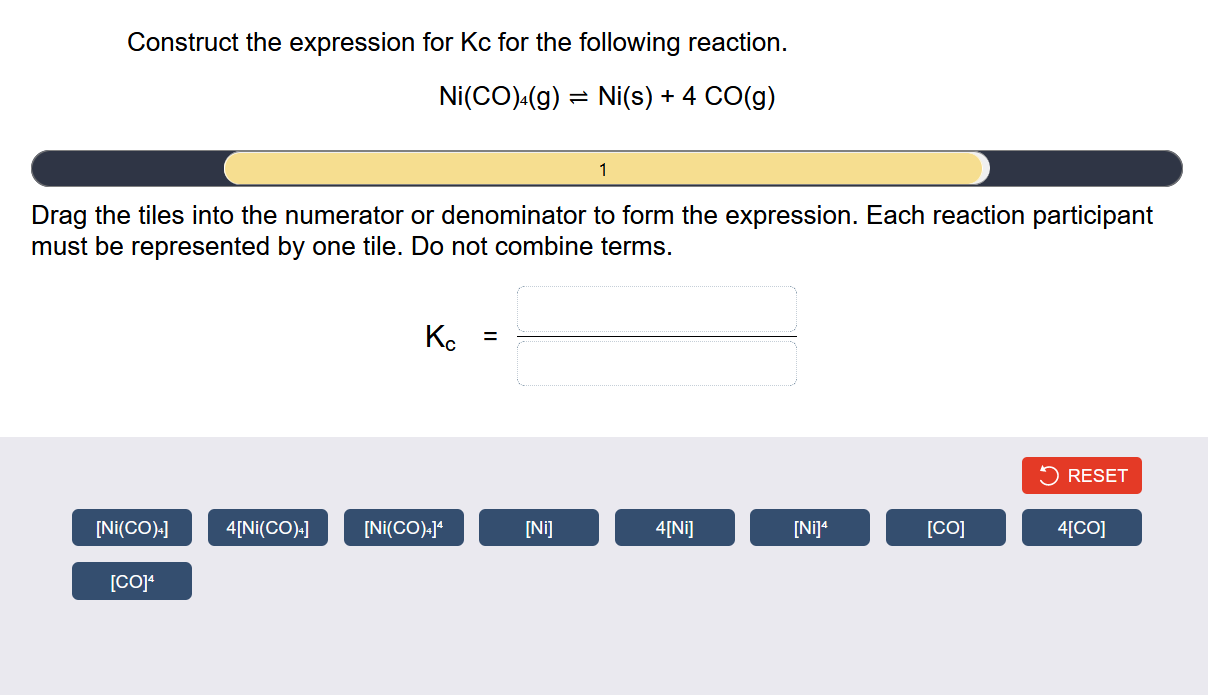Click the yellow progress segment labeled 1
Viewport: 1208px width, 695px height.
point(603,169)
